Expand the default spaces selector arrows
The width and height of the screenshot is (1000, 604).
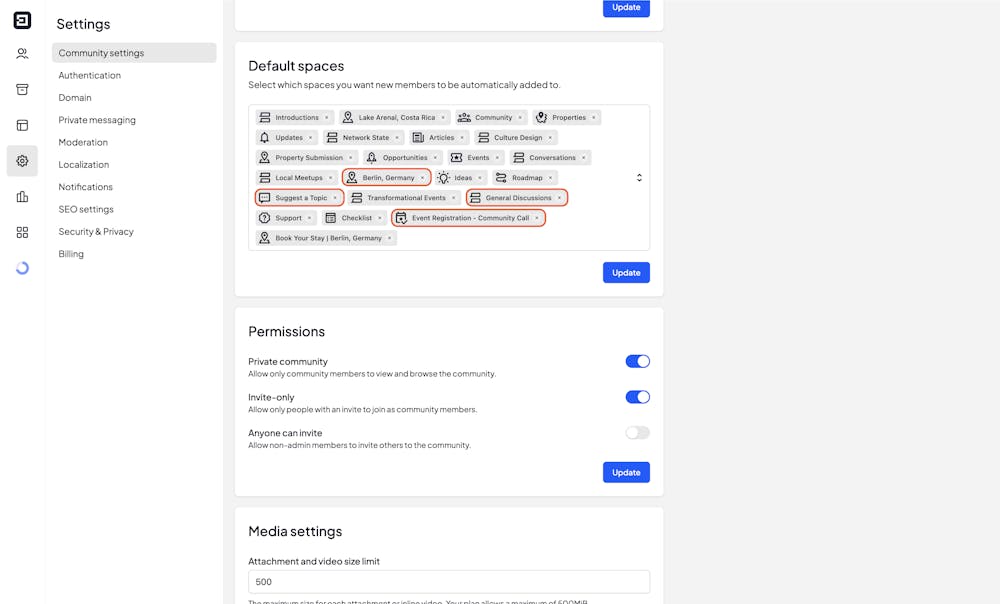tap(639, 178)
